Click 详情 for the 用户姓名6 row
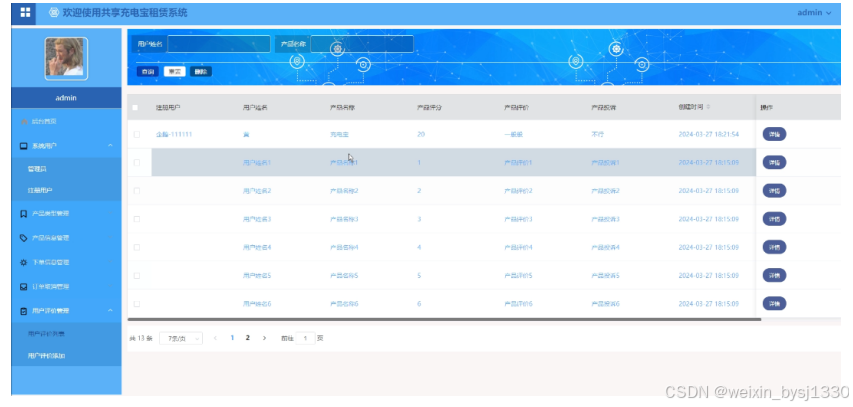 [774, 304]
